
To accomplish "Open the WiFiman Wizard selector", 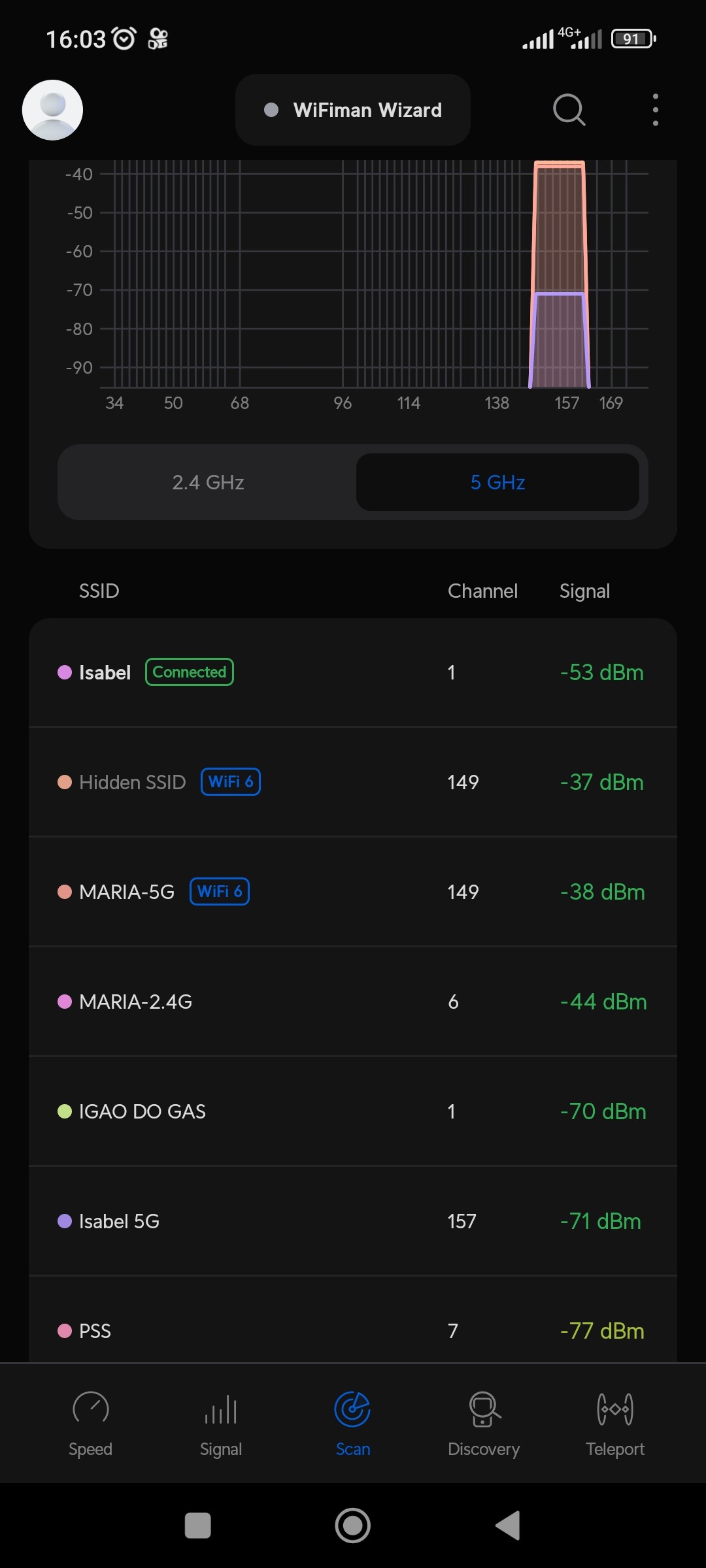I will point(353,110).
